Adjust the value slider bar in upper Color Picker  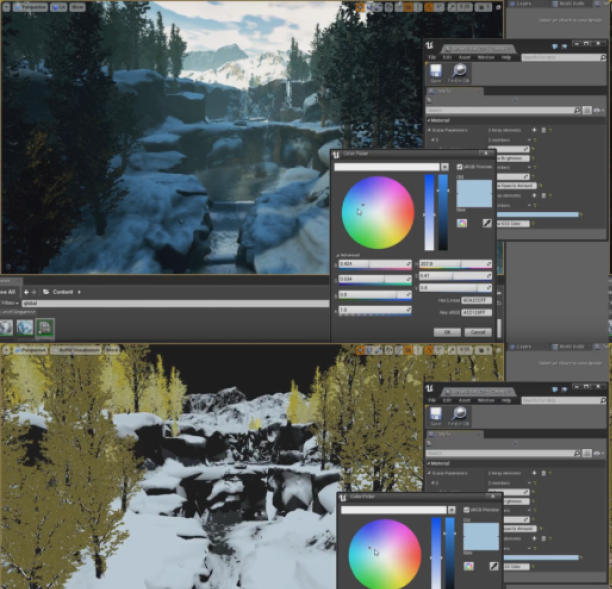click(443, 212)
